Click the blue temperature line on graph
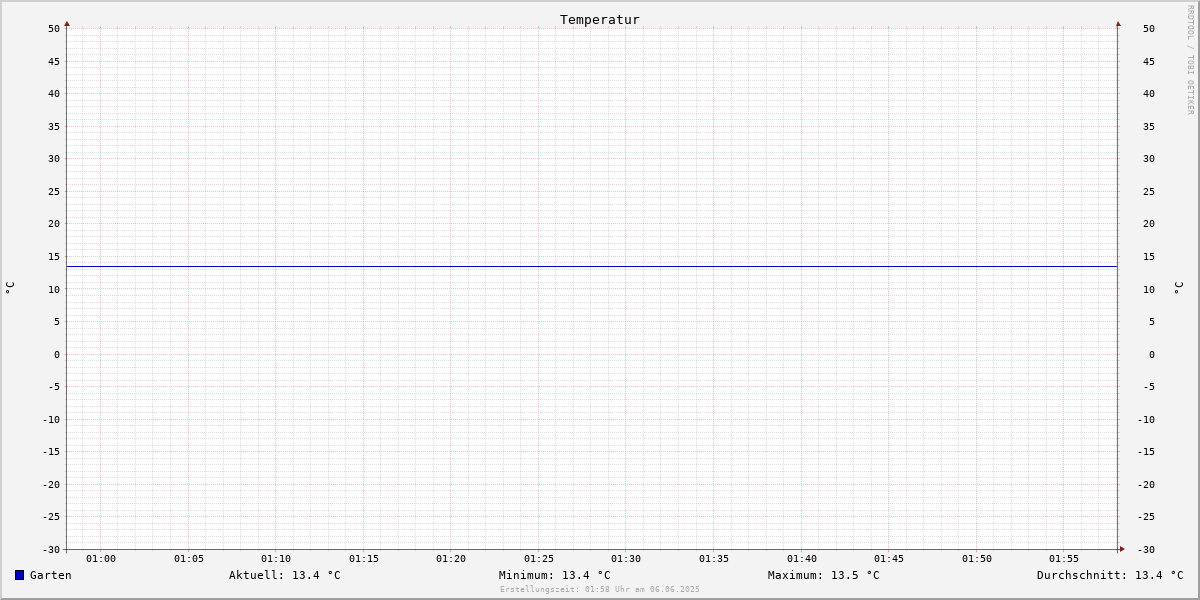The image size is (1200, 600). 592,266
